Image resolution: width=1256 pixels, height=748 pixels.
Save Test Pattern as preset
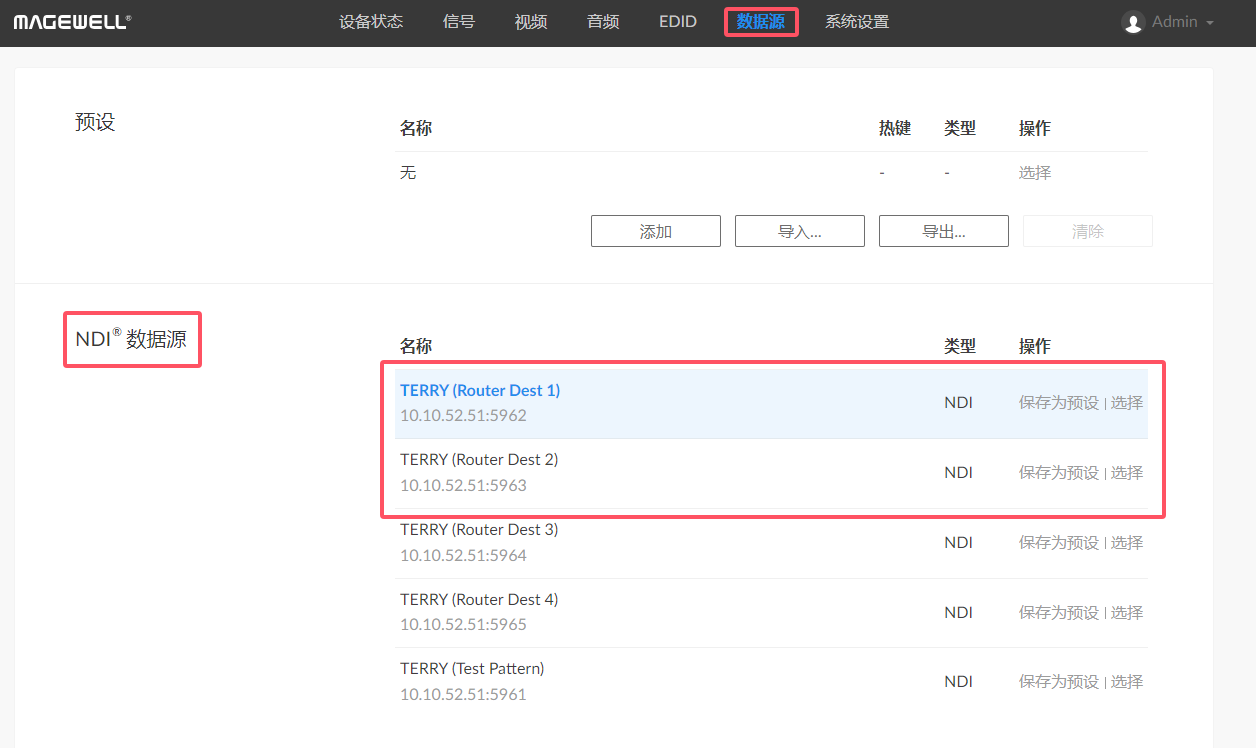(x=1059, y=682)
